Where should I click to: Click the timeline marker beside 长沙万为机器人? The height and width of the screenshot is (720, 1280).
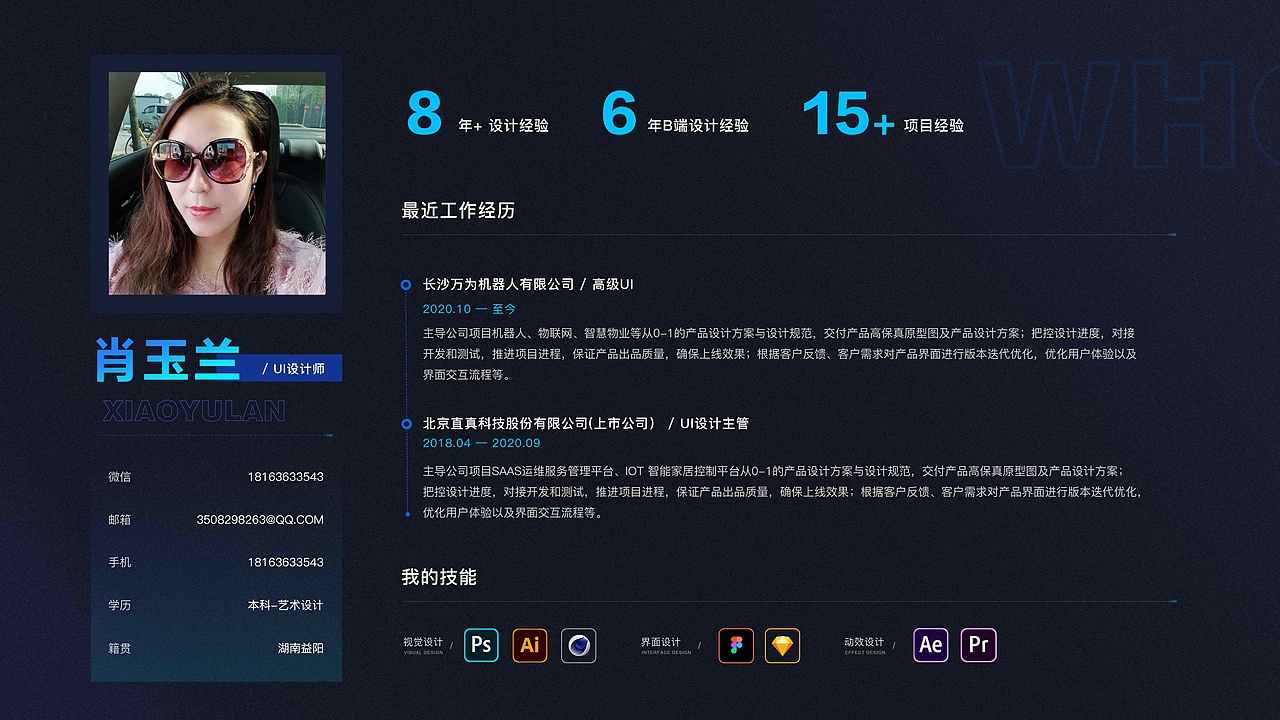tap(406, 285)
